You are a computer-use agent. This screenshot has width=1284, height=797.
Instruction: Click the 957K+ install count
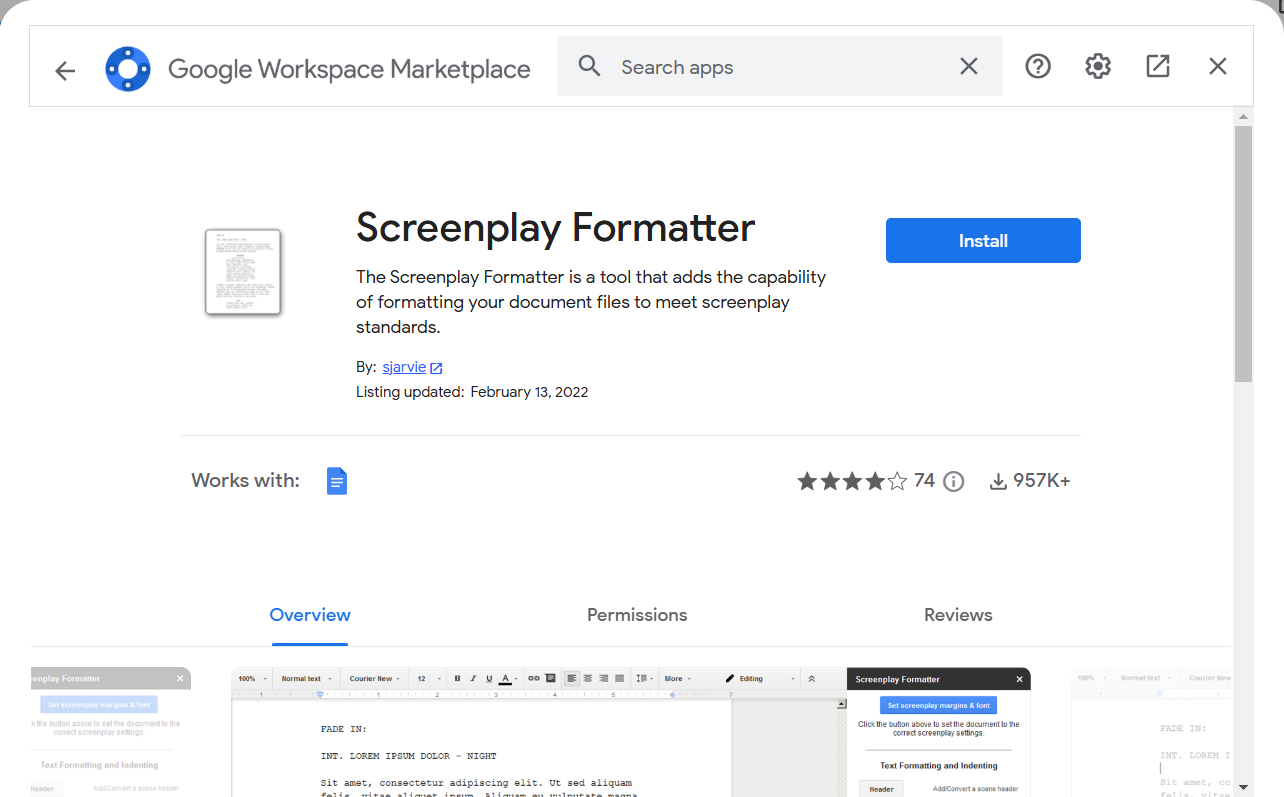[x=1042, y=481]
